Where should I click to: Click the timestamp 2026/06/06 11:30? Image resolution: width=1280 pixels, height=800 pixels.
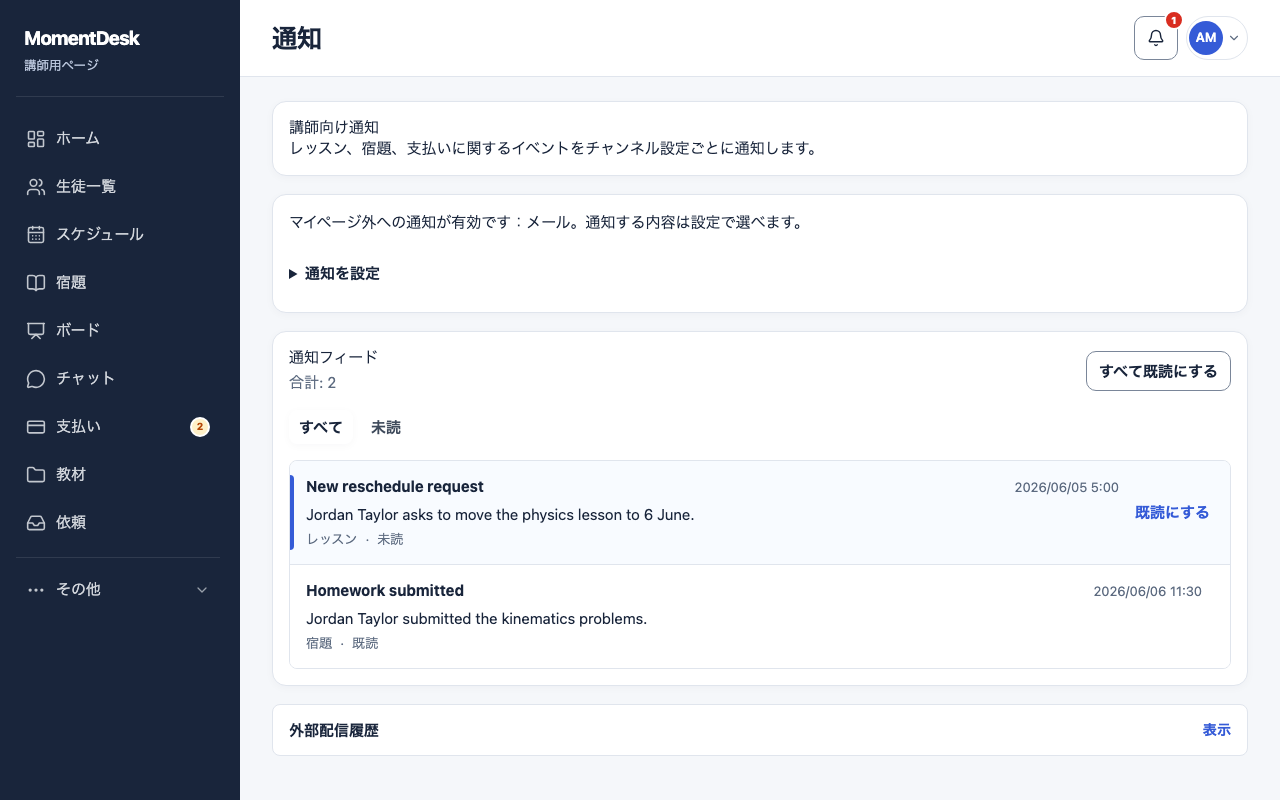pyautogui.click(x=1148, y=592)
